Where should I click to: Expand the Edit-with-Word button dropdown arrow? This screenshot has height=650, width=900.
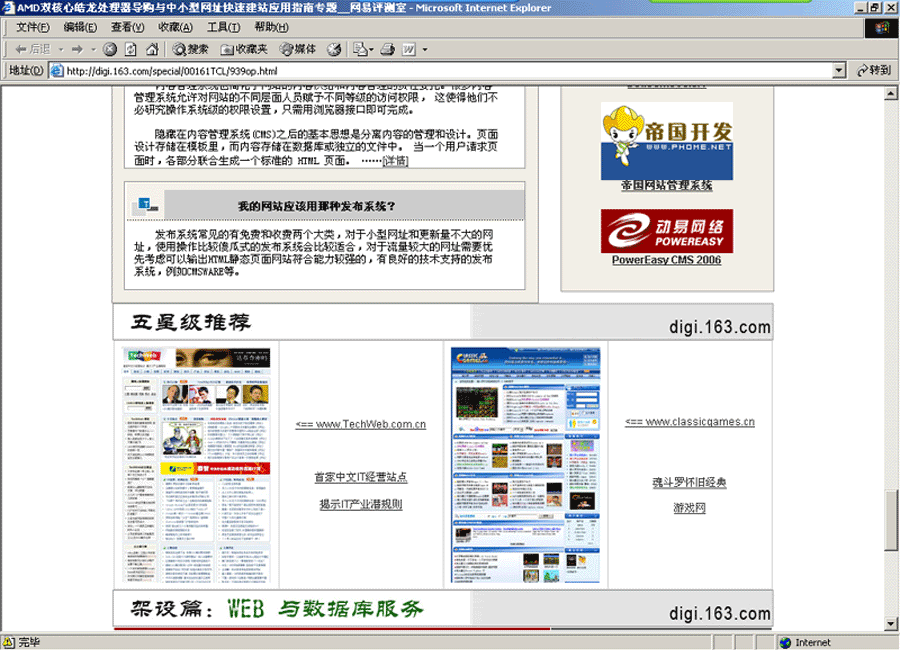(x=425, y=49)
